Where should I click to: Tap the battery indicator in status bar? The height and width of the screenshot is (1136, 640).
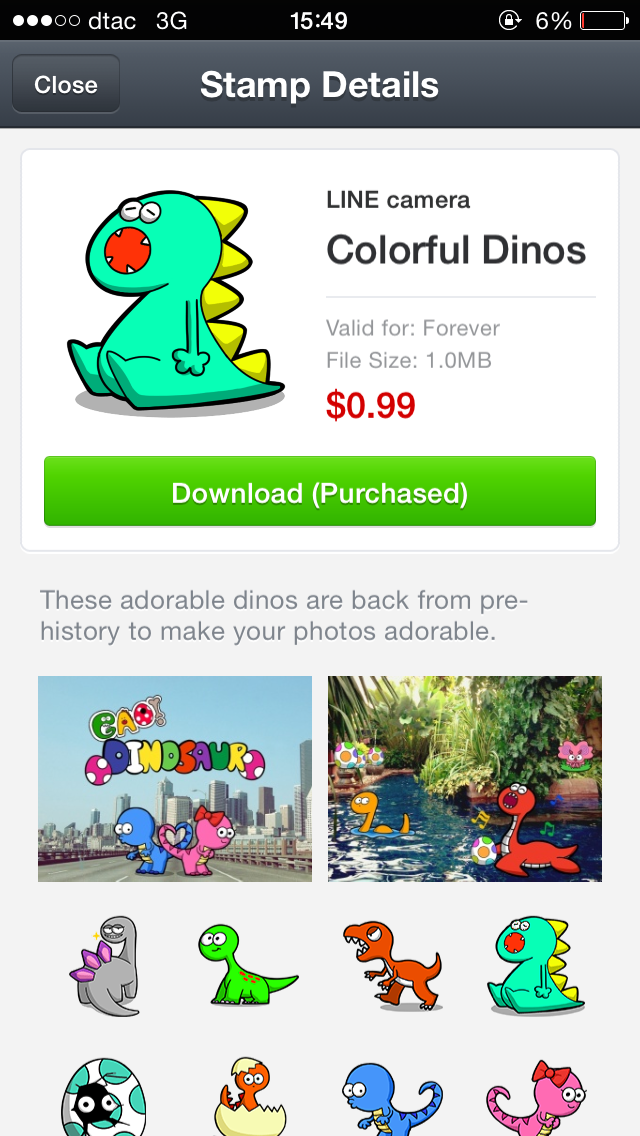point(604,20)
